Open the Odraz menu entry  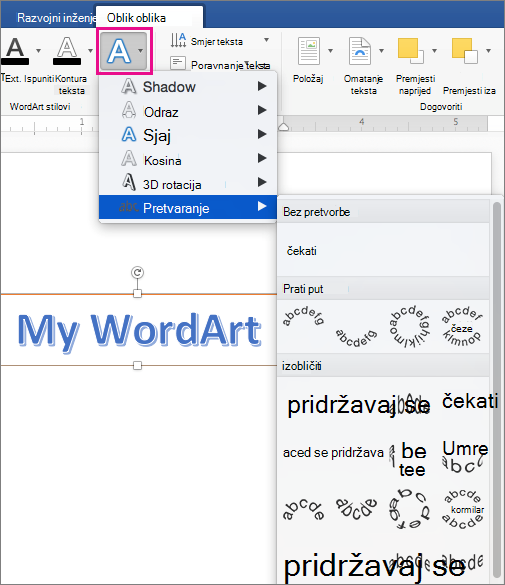[188, 111]
